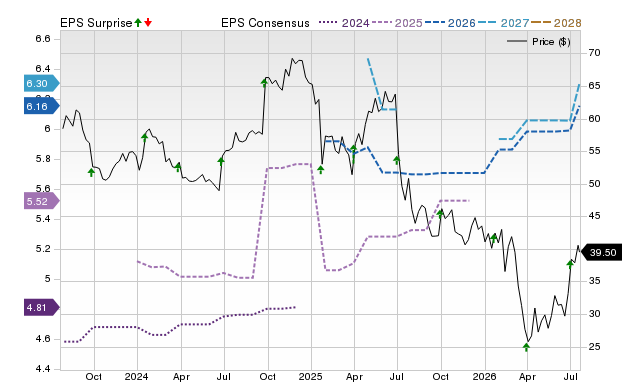Click the EPS Consensus legend label

pyautogui.click(x=265, y=23)
